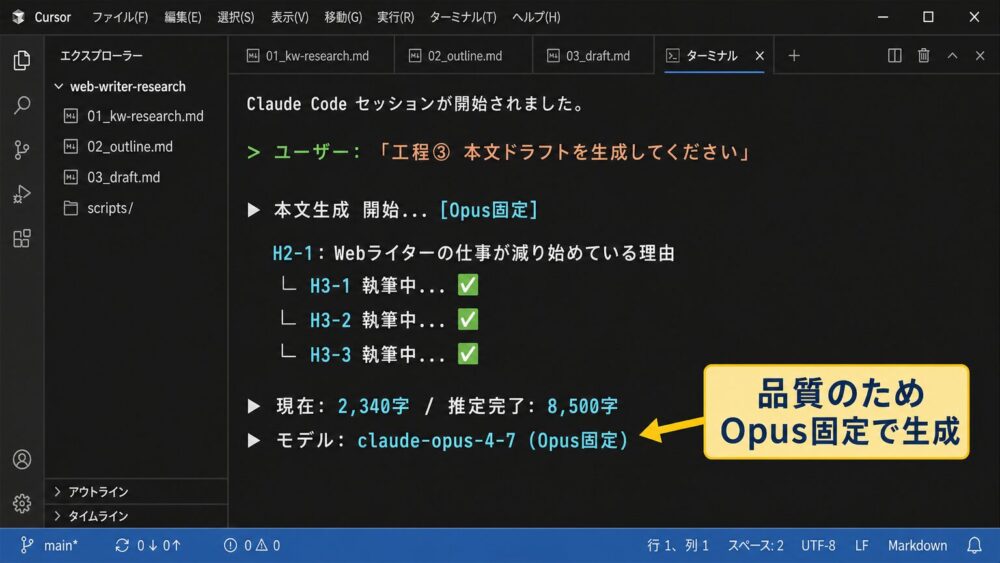This screenshot has height=563, width=1000.
Task: Close the panel with X icon
Action: (980, 55)
